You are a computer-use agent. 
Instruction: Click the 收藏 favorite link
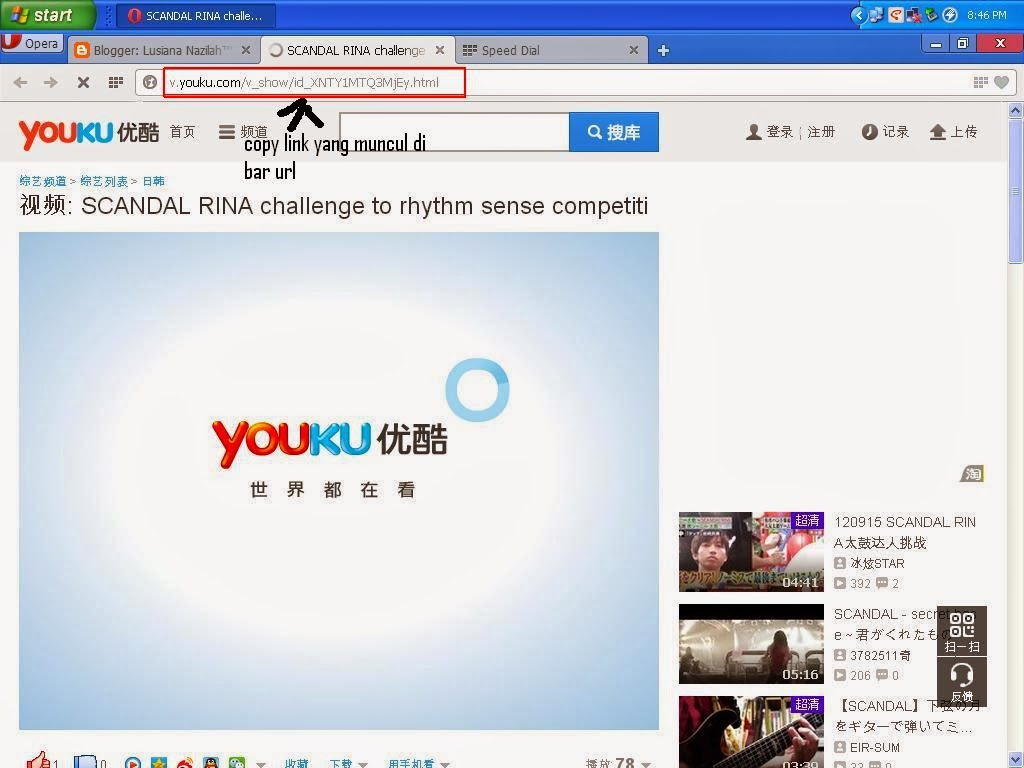[x=296, y=763]
